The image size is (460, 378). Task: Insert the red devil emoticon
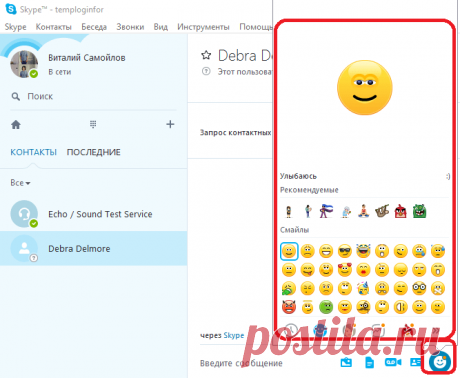pyautogui.click(x=289, y=307)
